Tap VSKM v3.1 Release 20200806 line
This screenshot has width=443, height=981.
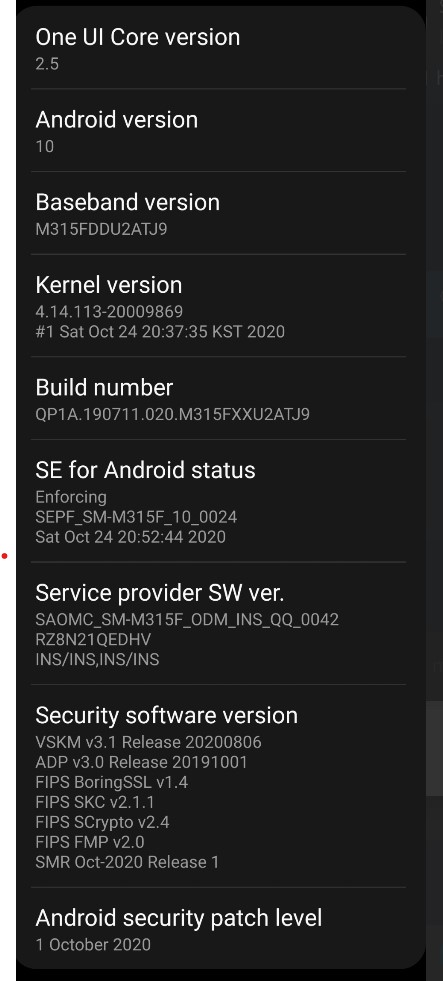click(148, 742)
